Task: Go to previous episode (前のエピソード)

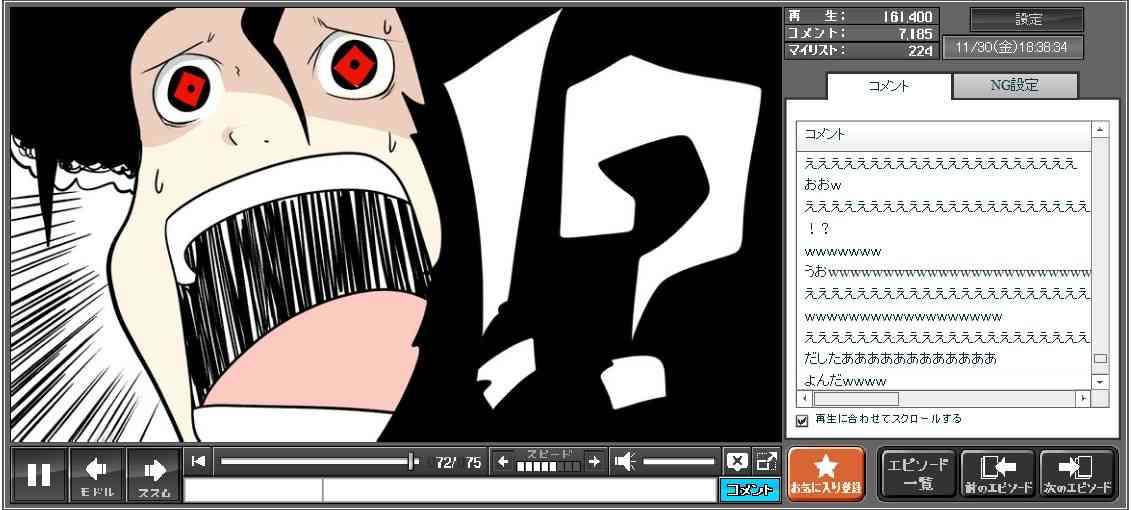Action: tap(997, 473)
